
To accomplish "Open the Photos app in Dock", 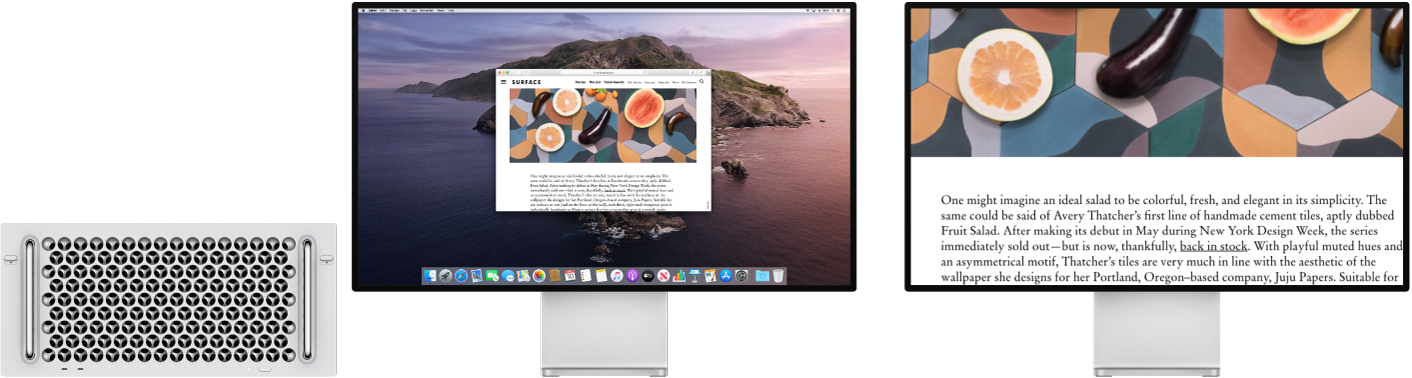I will click(539, 276).
